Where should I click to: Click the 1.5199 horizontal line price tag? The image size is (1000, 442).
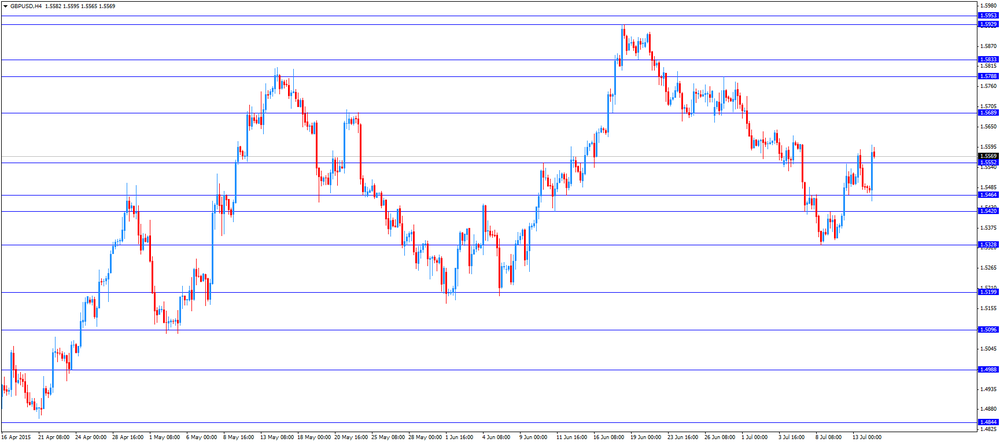click(987, 292)
